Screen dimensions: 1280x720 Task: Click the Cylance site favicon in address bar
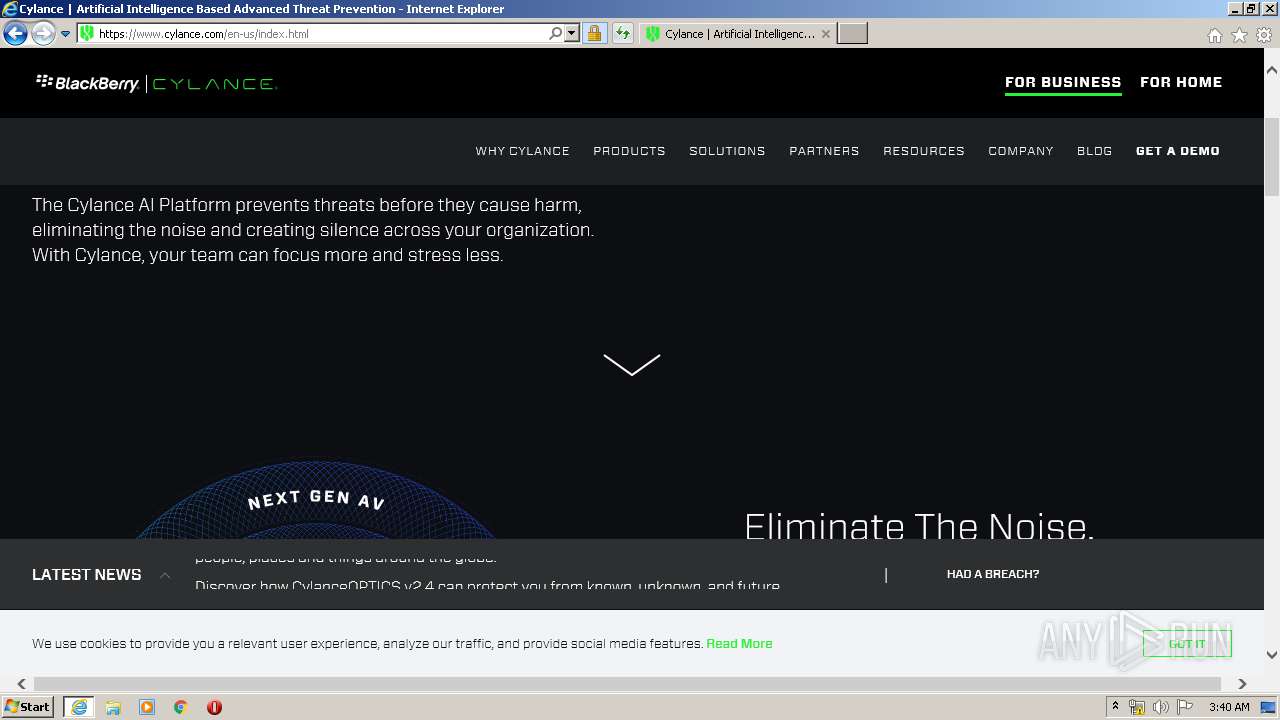tap(87, 33)
